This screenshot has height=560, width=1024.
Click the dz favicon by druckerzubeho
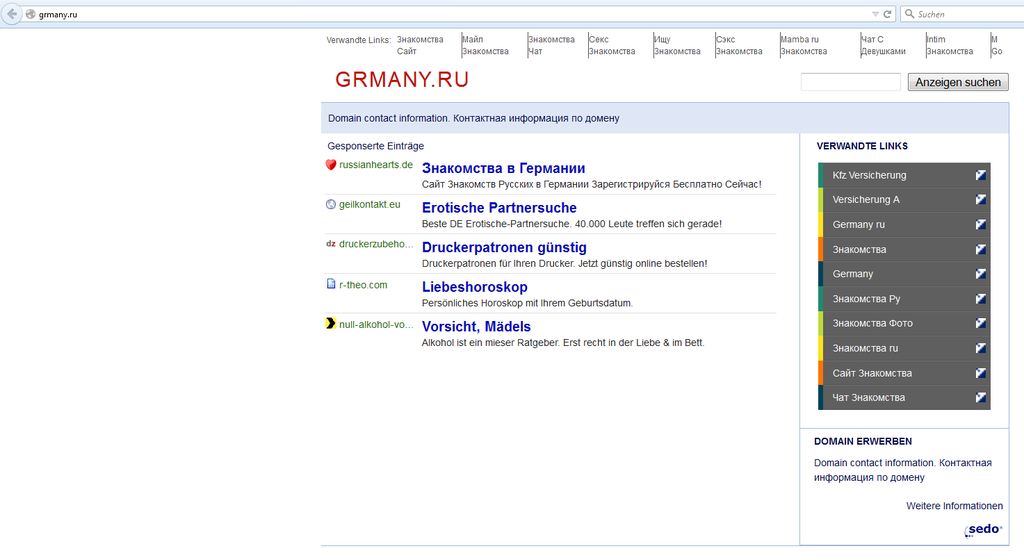(x=330, y=244)
